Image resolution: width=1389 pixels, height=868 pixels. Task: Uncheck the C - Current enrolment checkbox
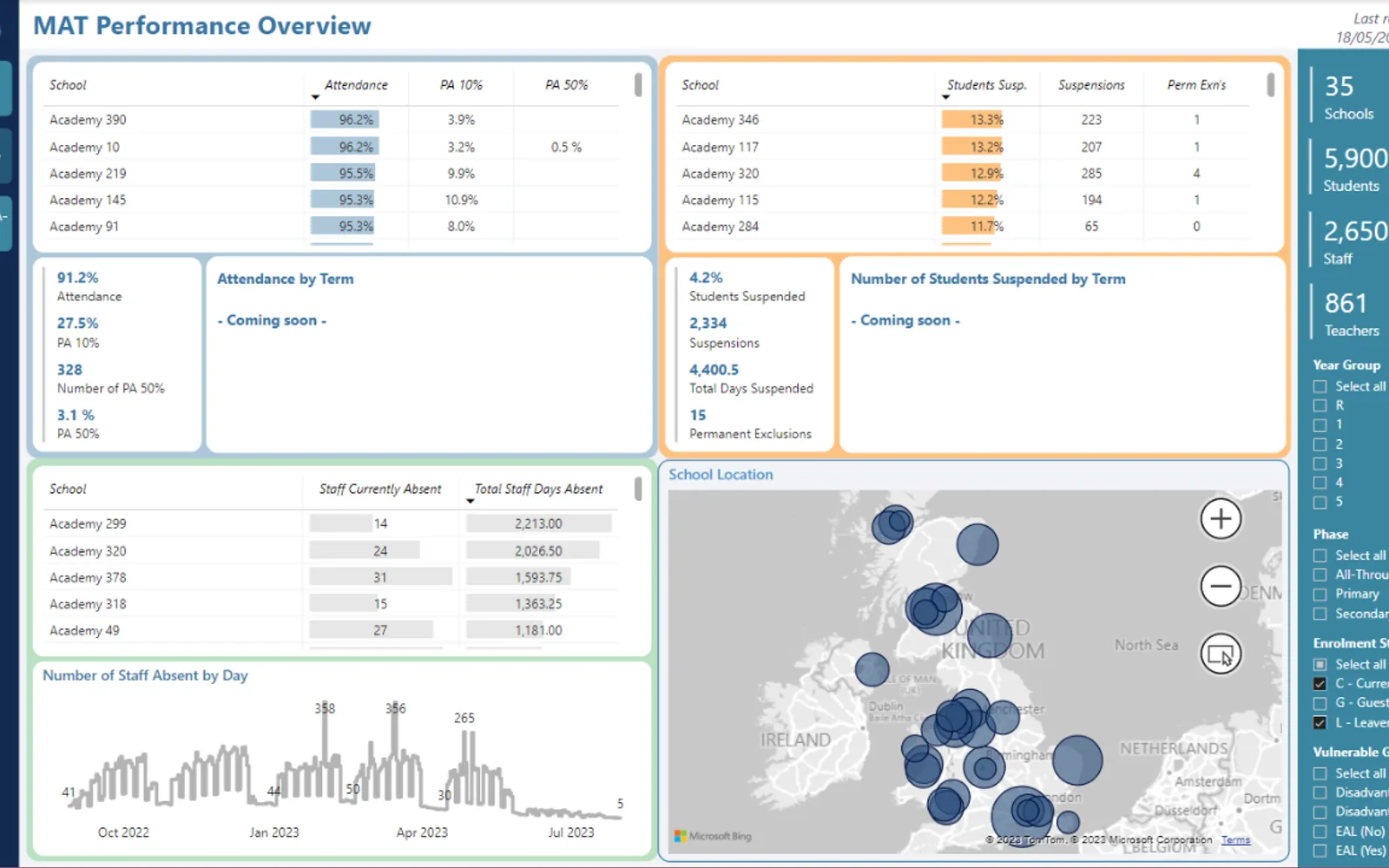pyautogui.click(x=1320, y=684)
